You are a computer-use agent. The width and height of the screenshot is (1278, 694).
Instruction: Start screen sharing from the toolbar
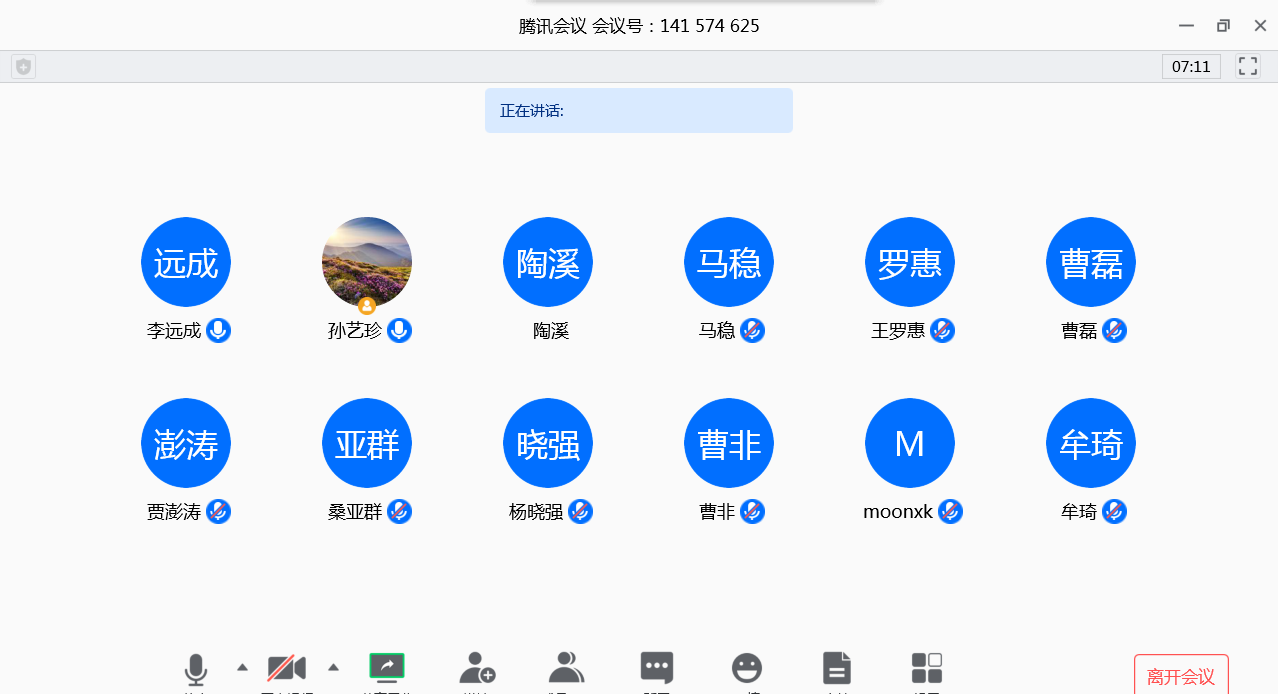(386, 667)
